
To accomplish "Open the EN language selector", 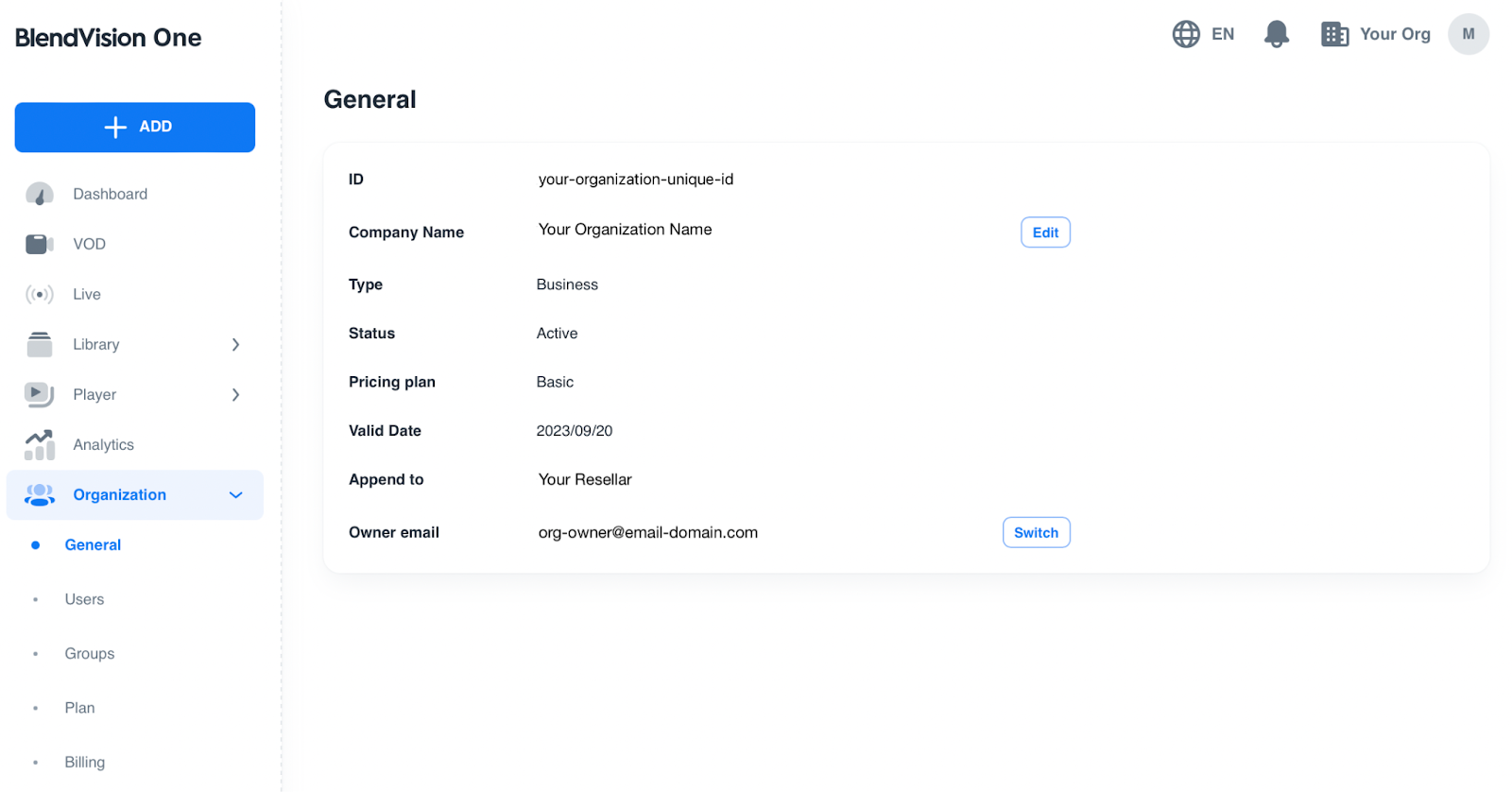I will [1222, 34].
